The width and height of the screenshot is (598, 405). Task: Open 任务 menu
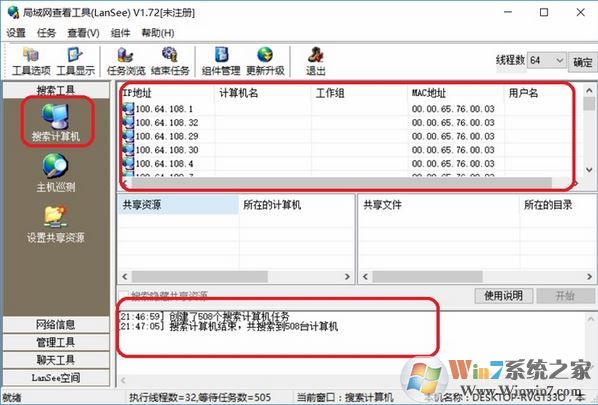pos(47,33)
